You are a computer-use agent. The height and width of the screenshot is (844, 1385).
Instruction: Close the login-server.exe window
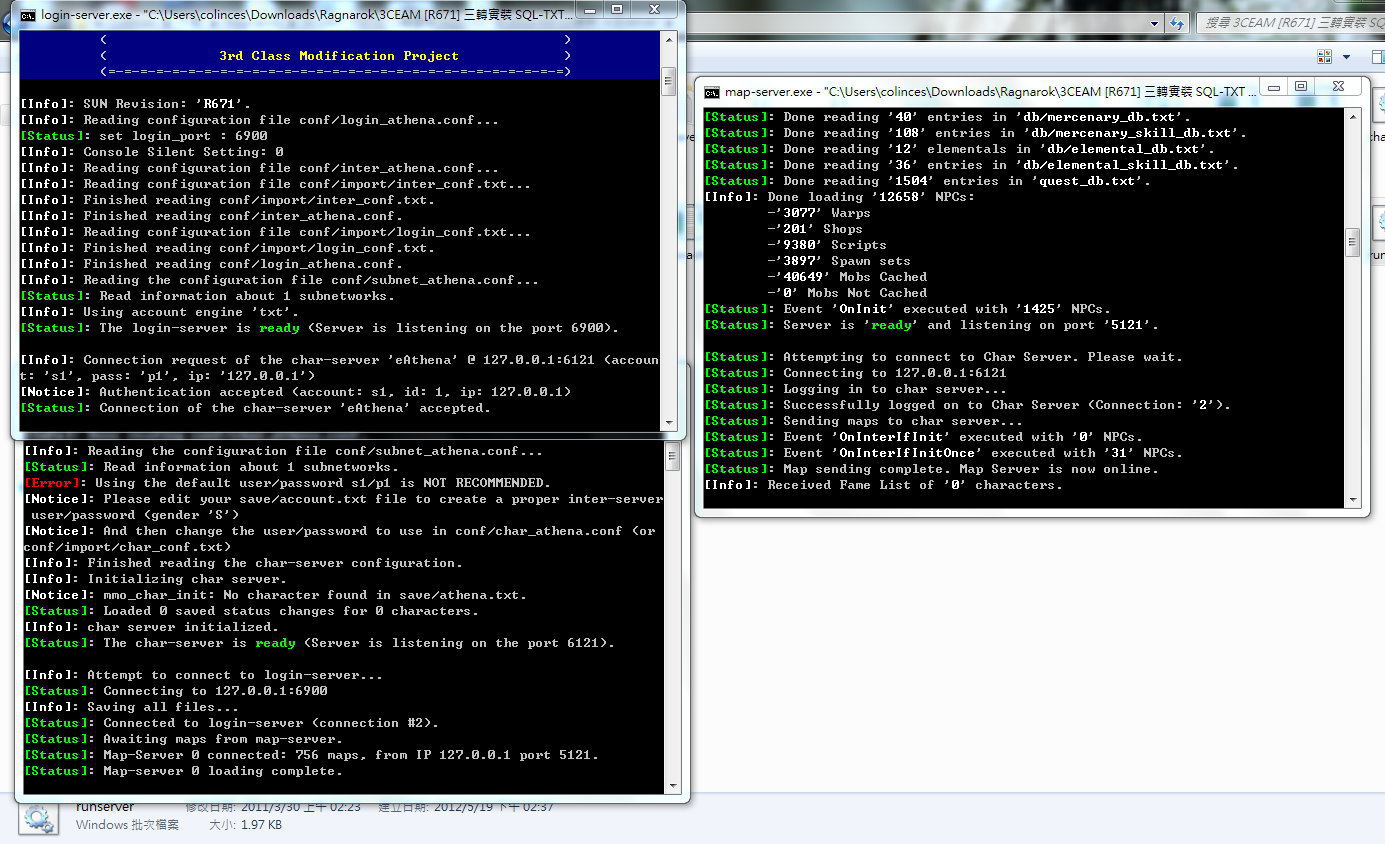656,10
